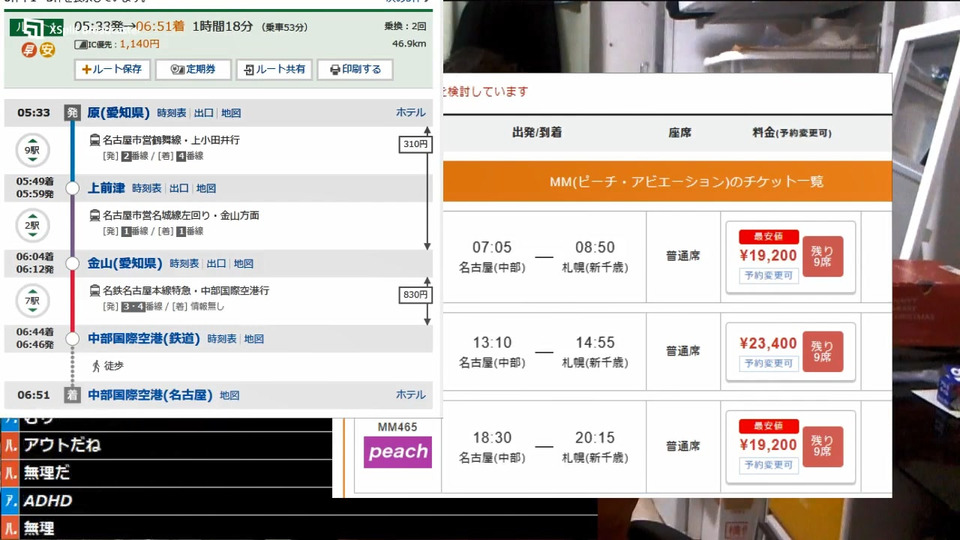The image size is (960, 540).
Task: Expand 9駅 stops toggle on 鶴舞線
Action: (32, 150)
